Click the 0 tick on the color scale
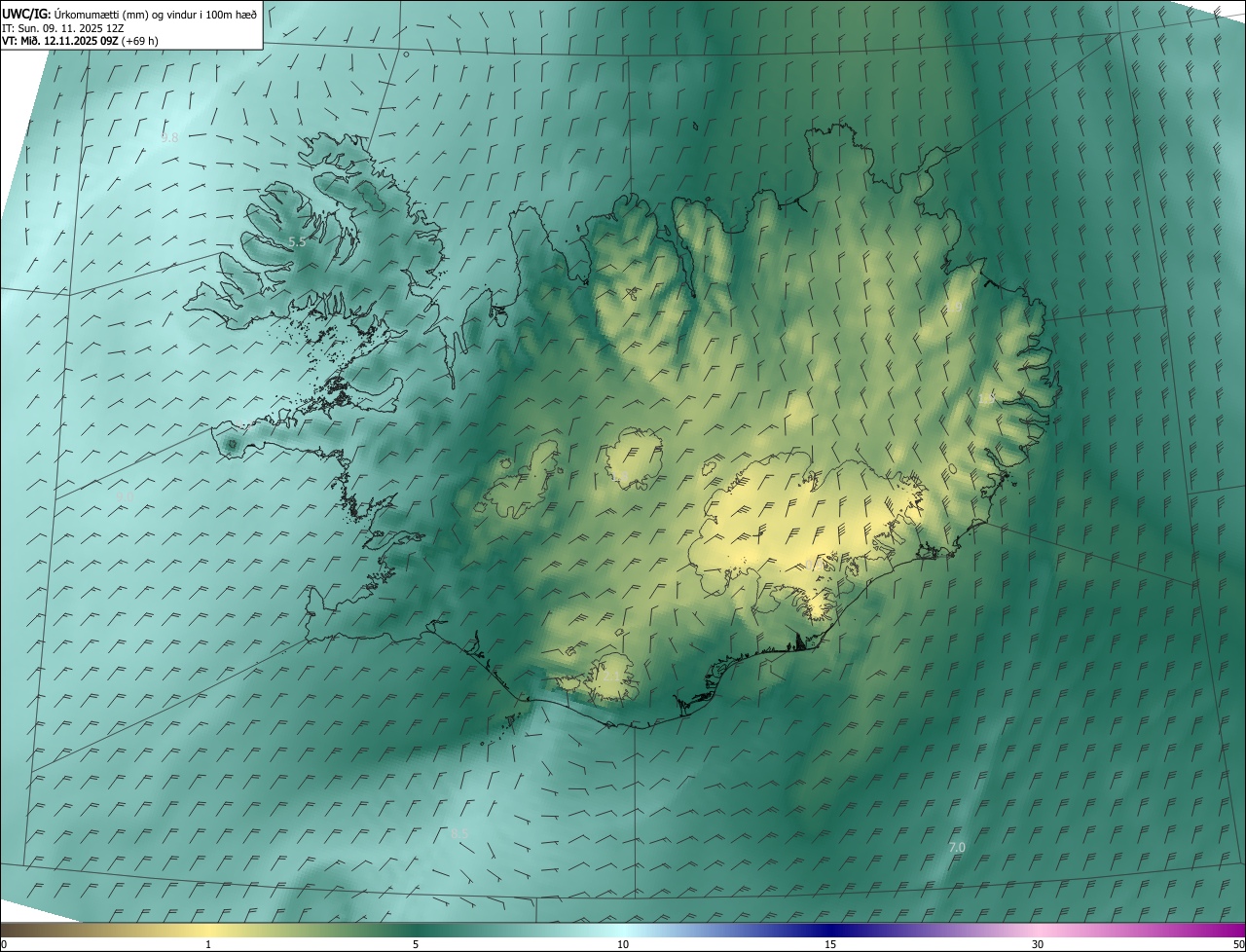The image size is (1246, 952). coord(3,944)
